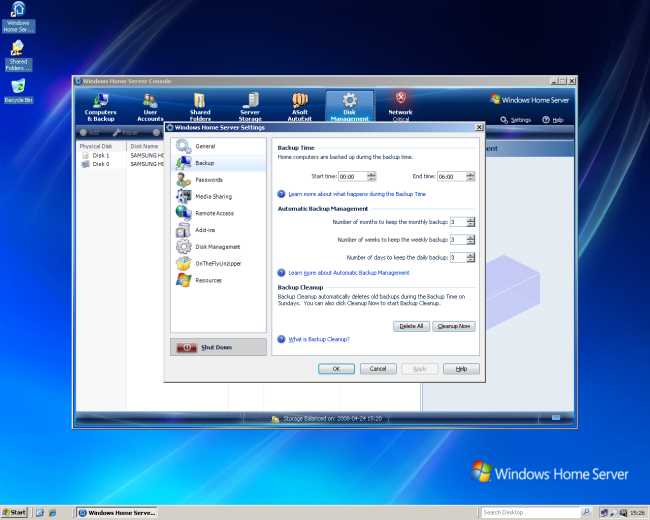This screenshot has height=520, width=650.
Task: Click help icon beside Backup Time link
Action: click(281, 194)
